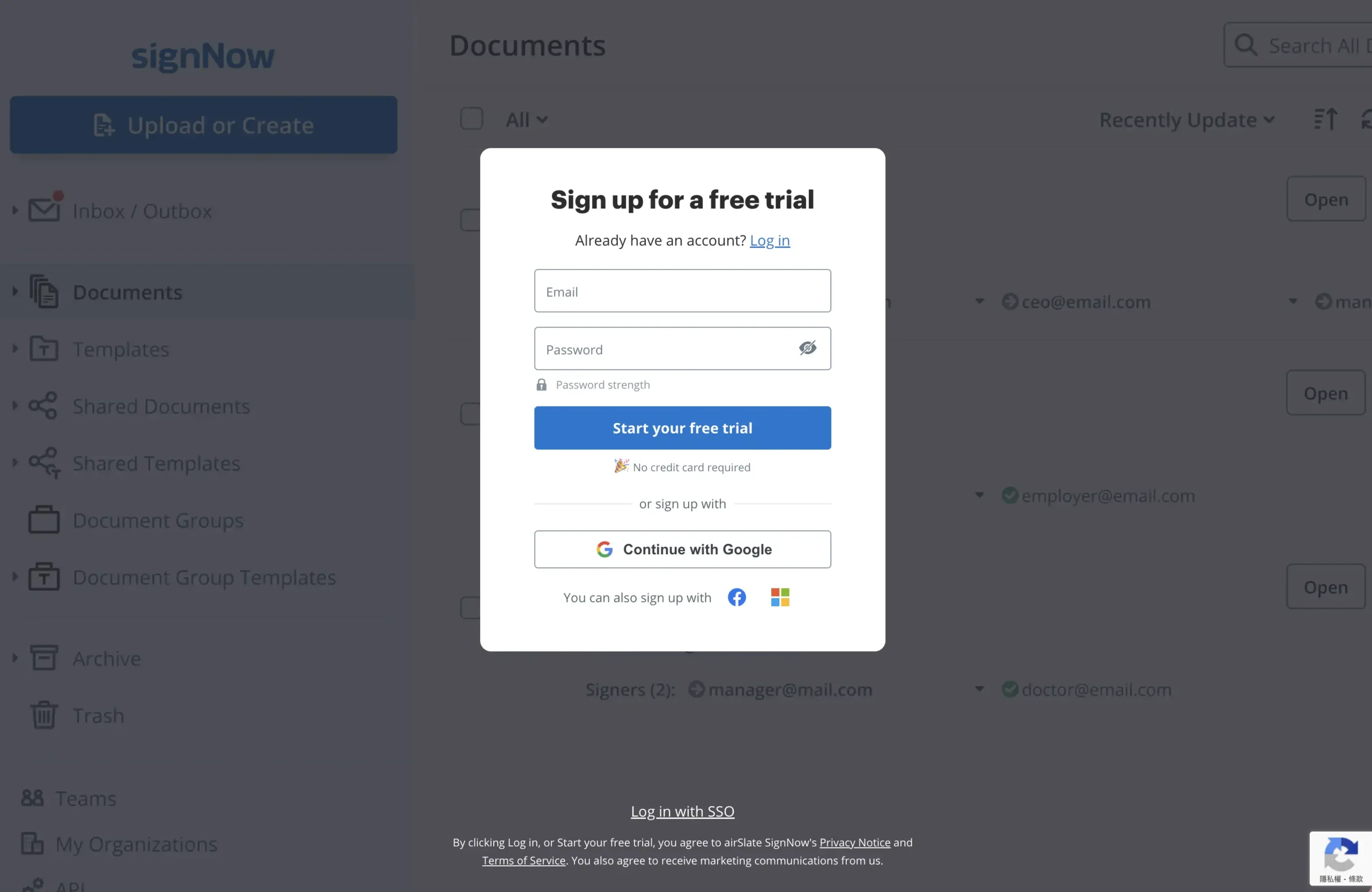The image size is (1372, 892).
Task: Expand the Inbox / Outbox tree arrow
Action: pyautogui.click(x=15, y=211)
